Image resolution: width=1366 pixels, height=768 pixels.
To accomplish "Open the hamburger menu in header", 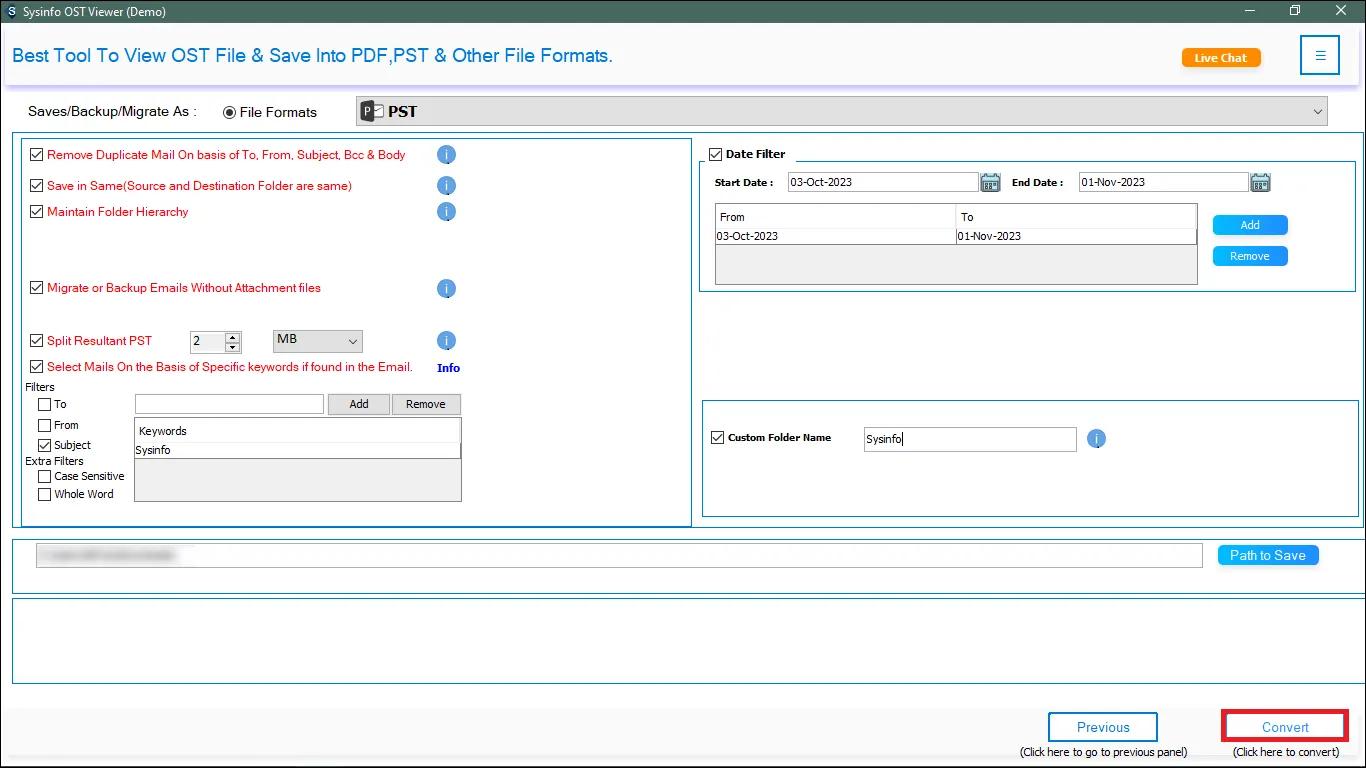I will 1319,56.
